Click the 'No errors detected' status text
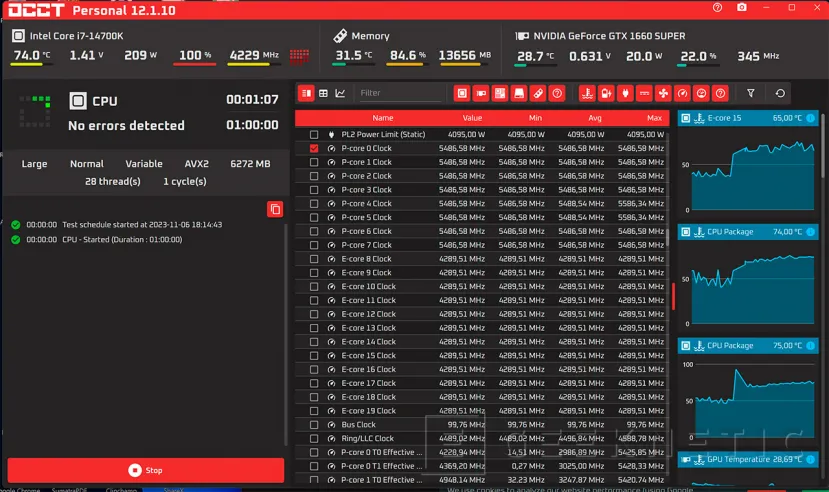Screen dimensions: 829x492 pos(126,126)
